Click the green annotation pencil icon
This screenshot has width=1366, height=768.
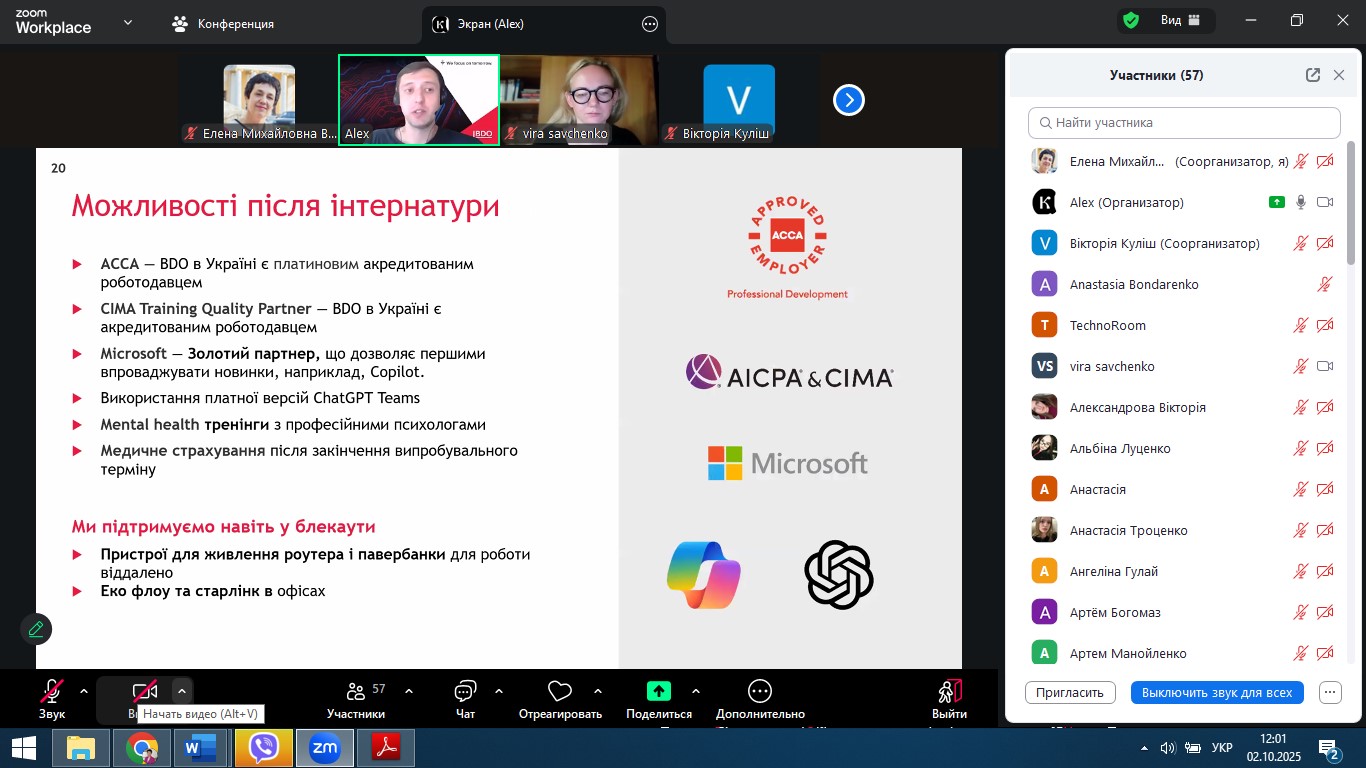tap(36, 629)
